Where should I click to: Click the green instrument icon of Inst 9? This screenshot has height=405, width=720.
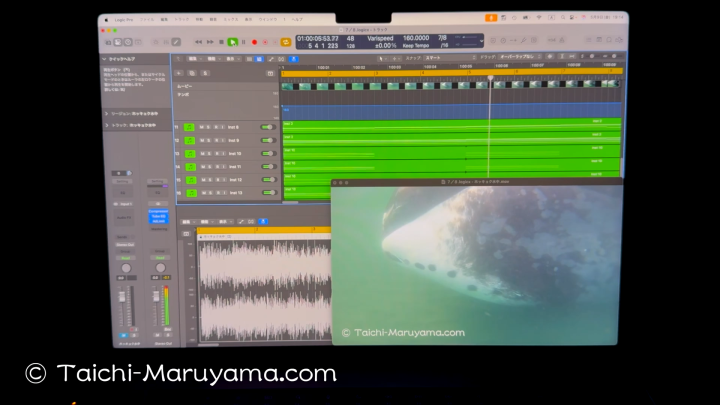(x=190, y=141)
